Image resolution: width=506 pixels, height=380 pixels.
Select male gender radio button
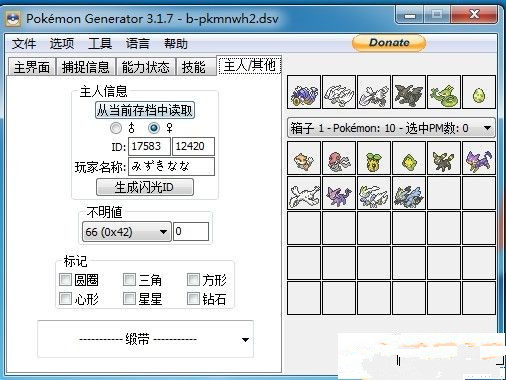[116, 128]
